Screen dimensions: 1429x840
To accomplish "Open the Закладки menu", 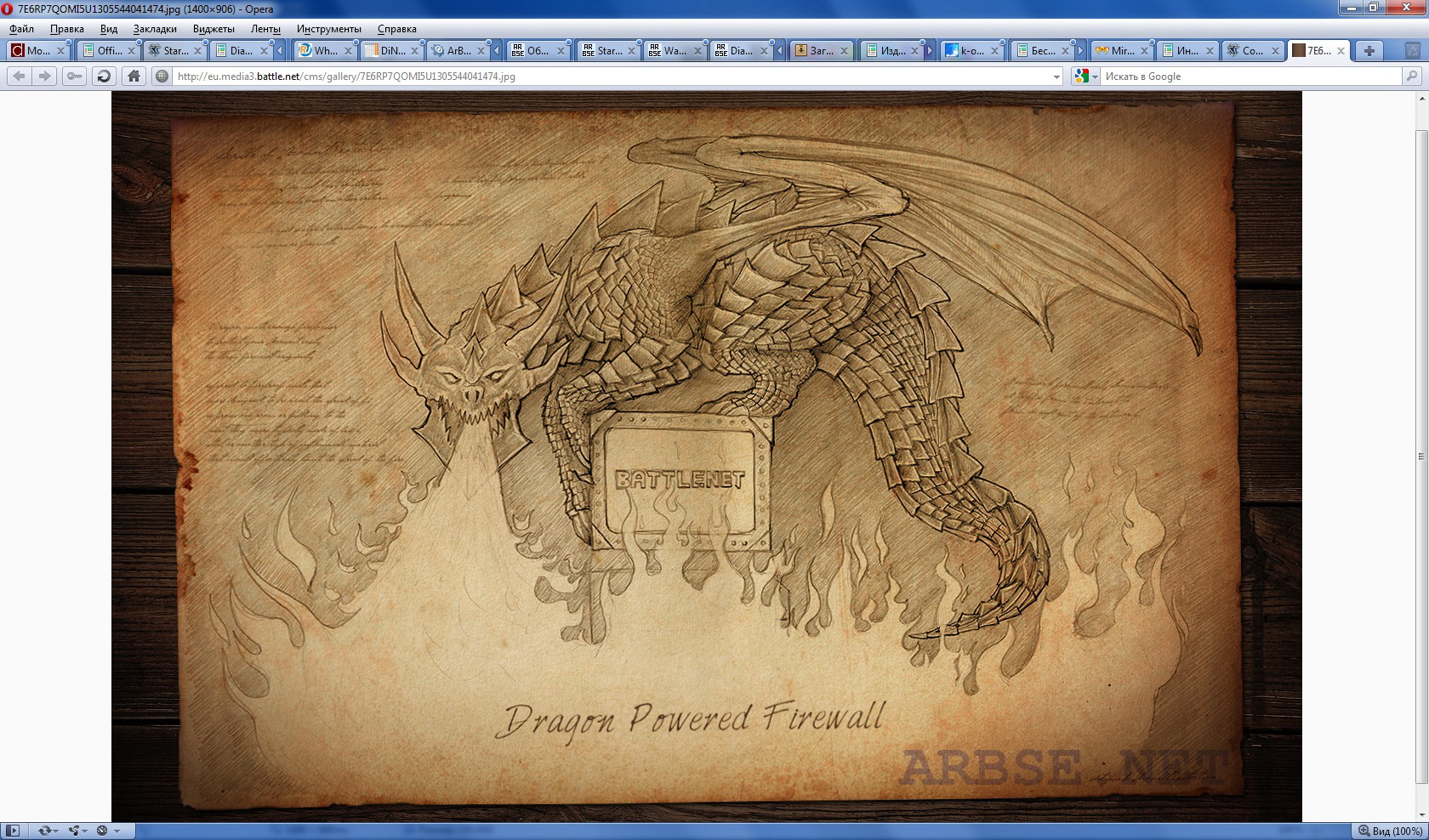I will click(155, 29).
